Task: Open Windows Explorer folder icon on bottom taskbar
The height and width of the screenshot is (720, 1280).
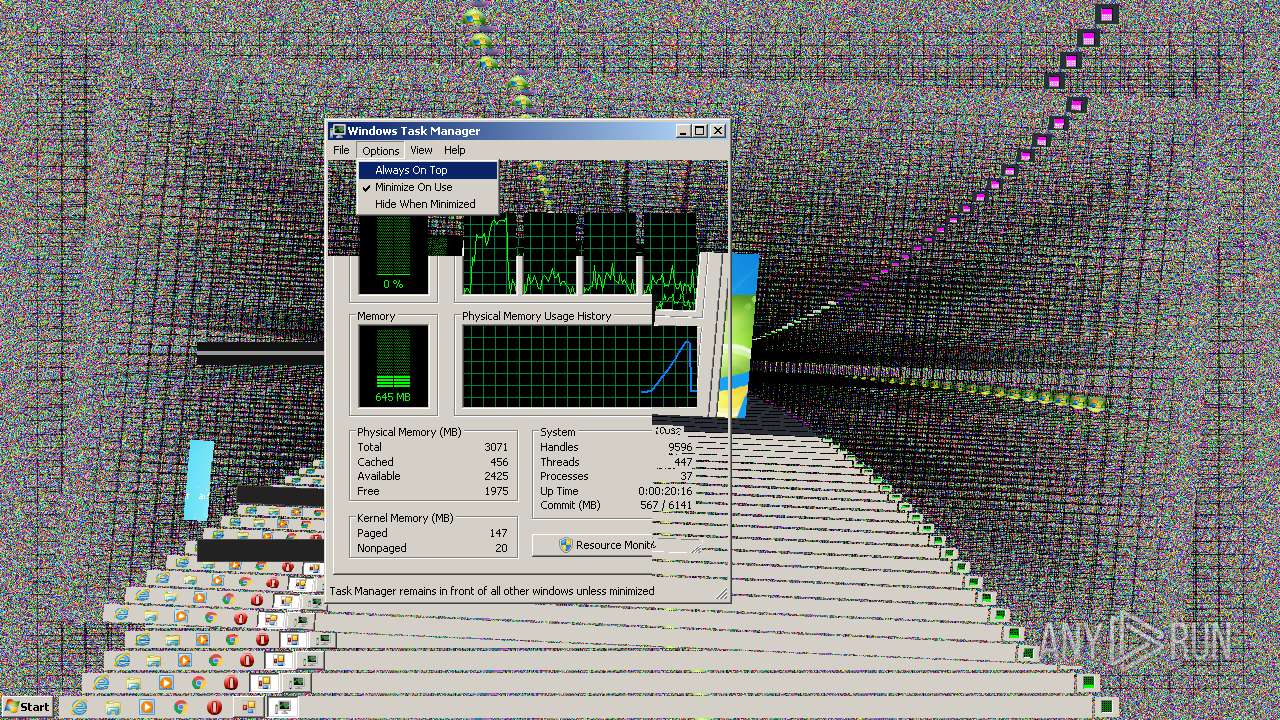Action: pyautogui.click(x=113, y=707)
